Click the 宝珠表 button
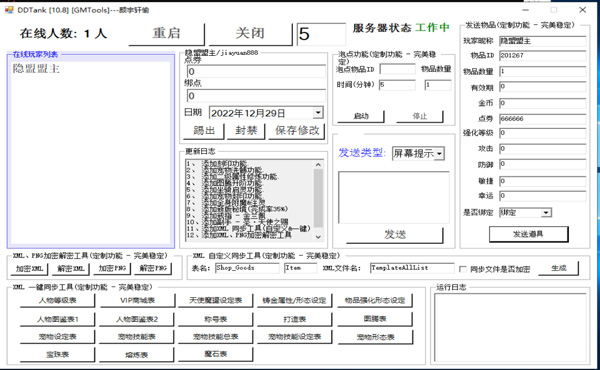 (57, 355)
